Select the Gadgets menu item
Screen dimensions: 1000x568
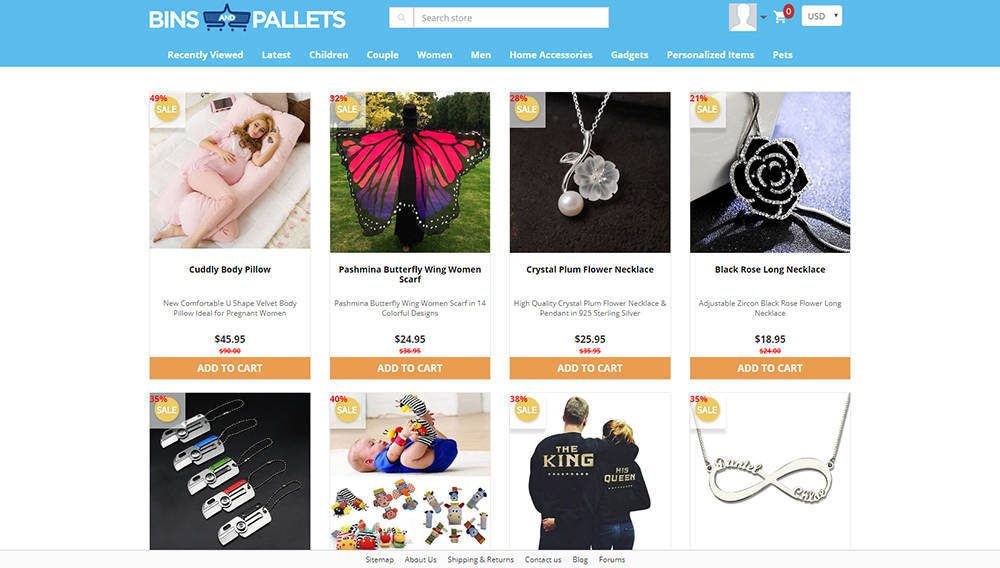tap(629, 55)
